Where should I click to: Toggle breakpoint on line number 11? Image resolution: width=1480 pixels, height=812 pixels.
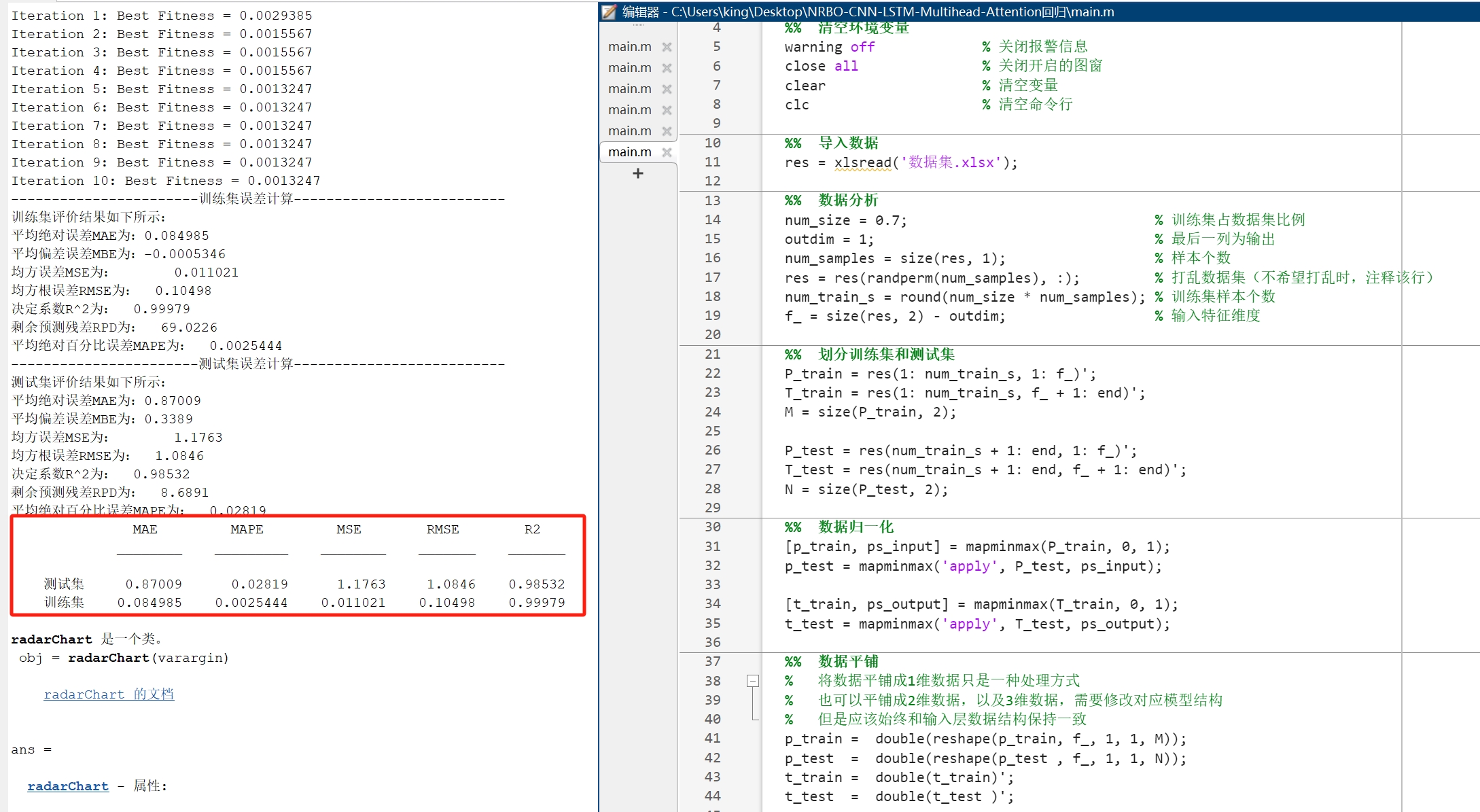pyautogui.click(x=712, y=162)
